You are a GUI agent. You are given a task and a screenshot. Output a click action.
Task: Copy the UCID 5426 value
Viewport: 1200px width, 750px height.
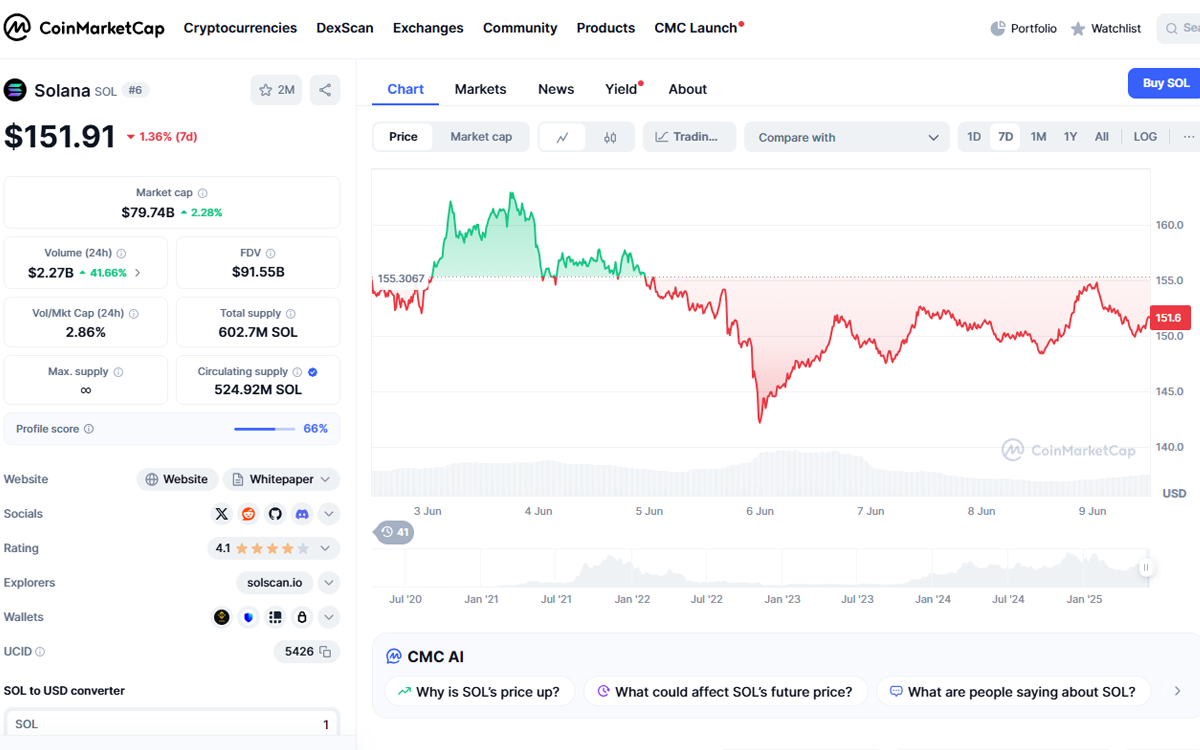324,652
